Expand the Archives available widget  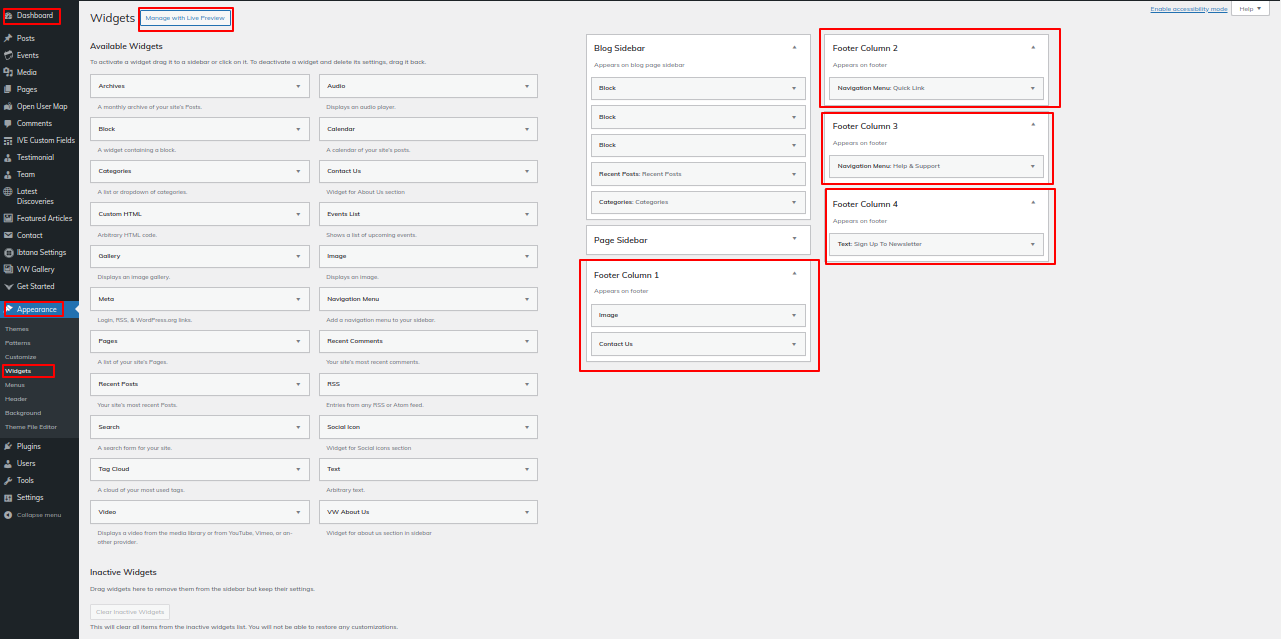[x=298, y=87]
